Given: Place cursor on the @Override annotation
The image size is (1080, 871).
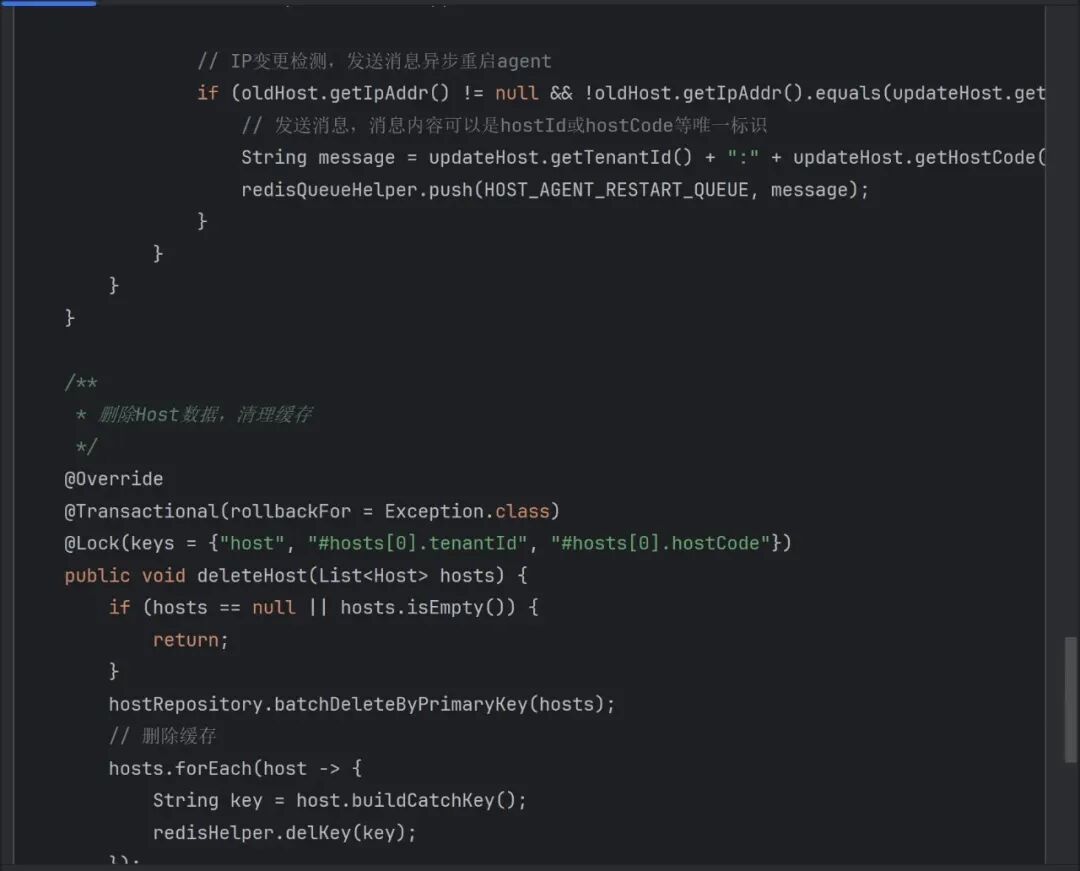Looking at the screenshot, I should pos(114,479).
